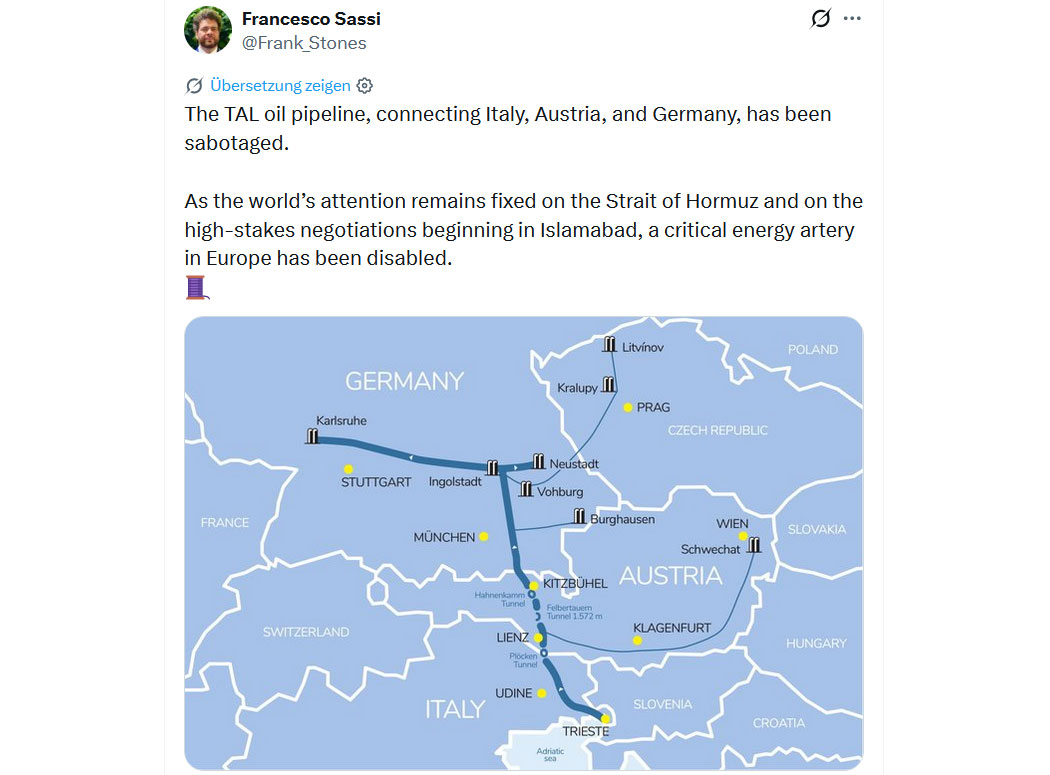The width and height of the screenshot is (1050, 775).
Task: Click the Karlsruhe refinery icon on the map
Action: tap(313, 436)
